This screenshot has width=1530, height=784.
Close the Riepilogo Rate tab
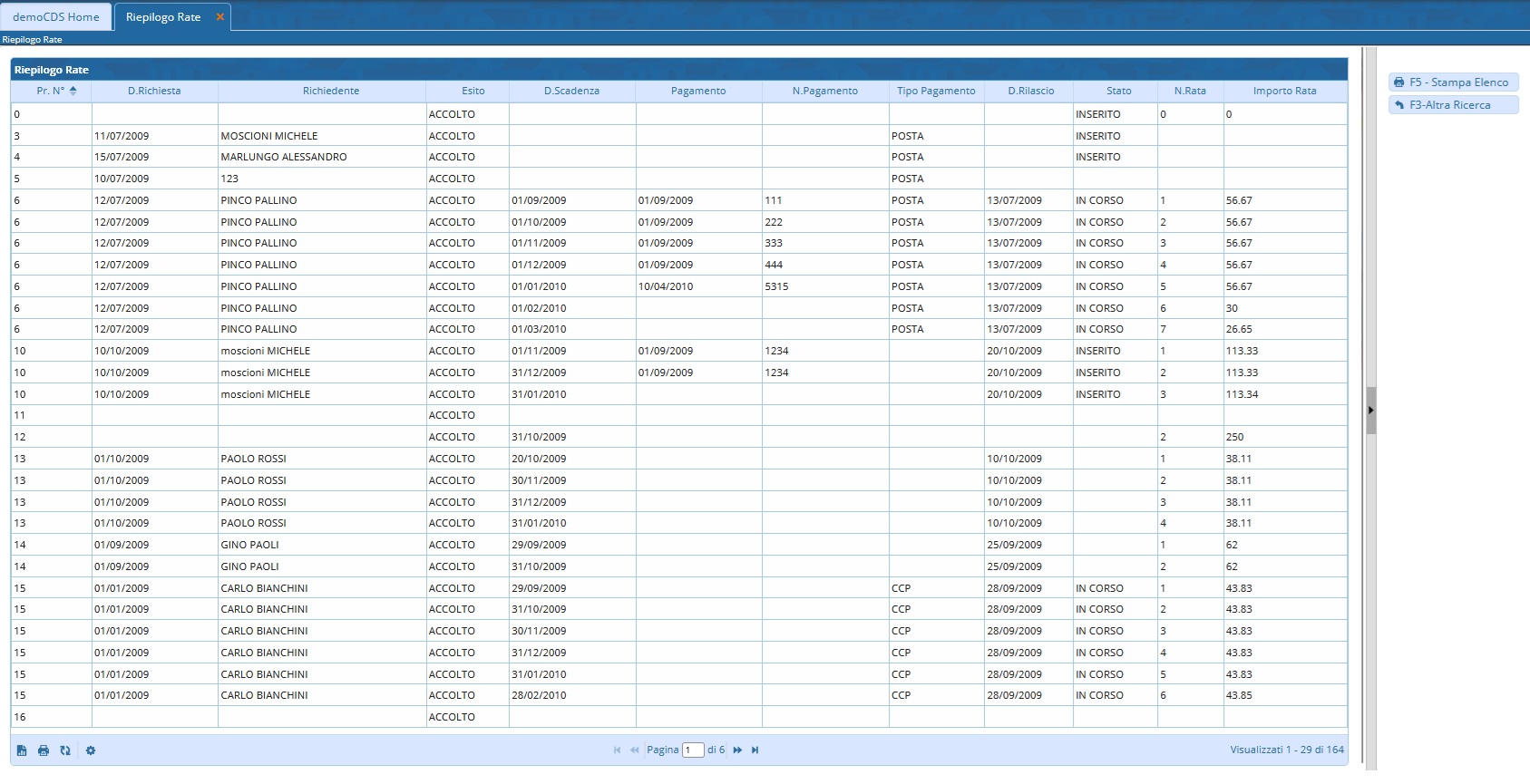[x=219, y=17]
